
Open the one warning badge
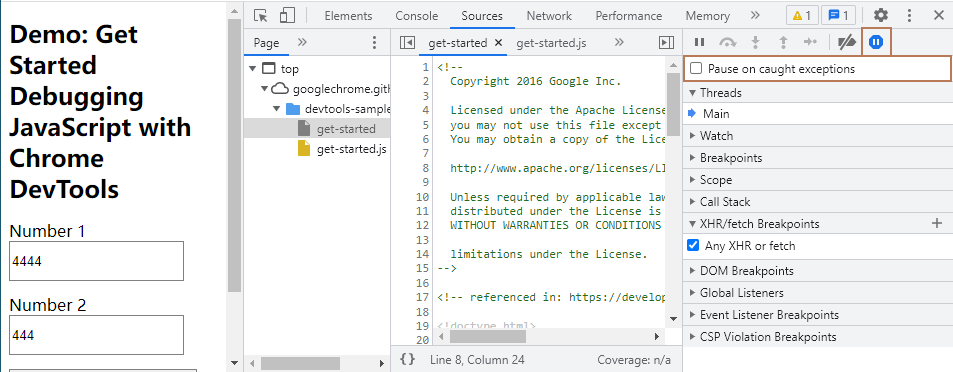[802, 16]
